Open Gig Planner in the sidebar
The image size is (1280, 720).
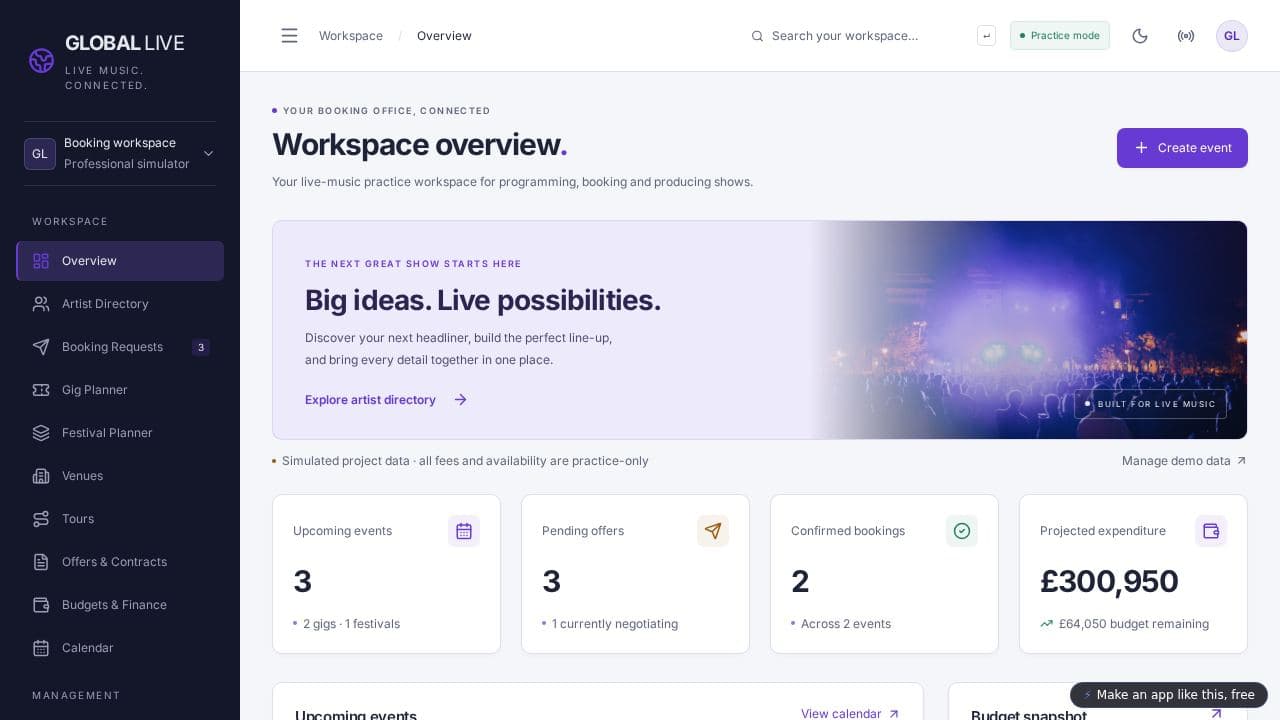[120, 390]
